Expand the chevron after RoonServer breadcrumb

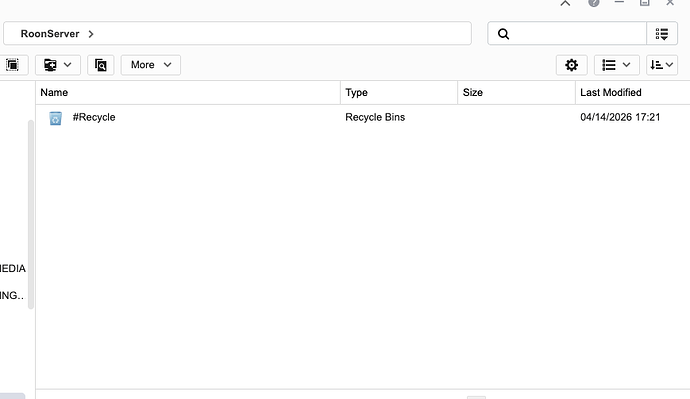tap(91, 34)
